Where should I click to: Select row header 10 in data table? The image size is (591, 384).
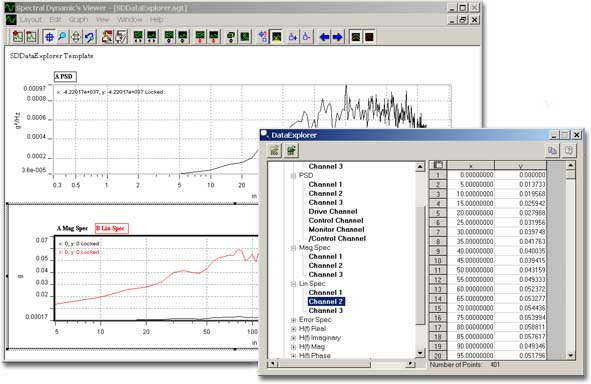click(x=438, y=260)
